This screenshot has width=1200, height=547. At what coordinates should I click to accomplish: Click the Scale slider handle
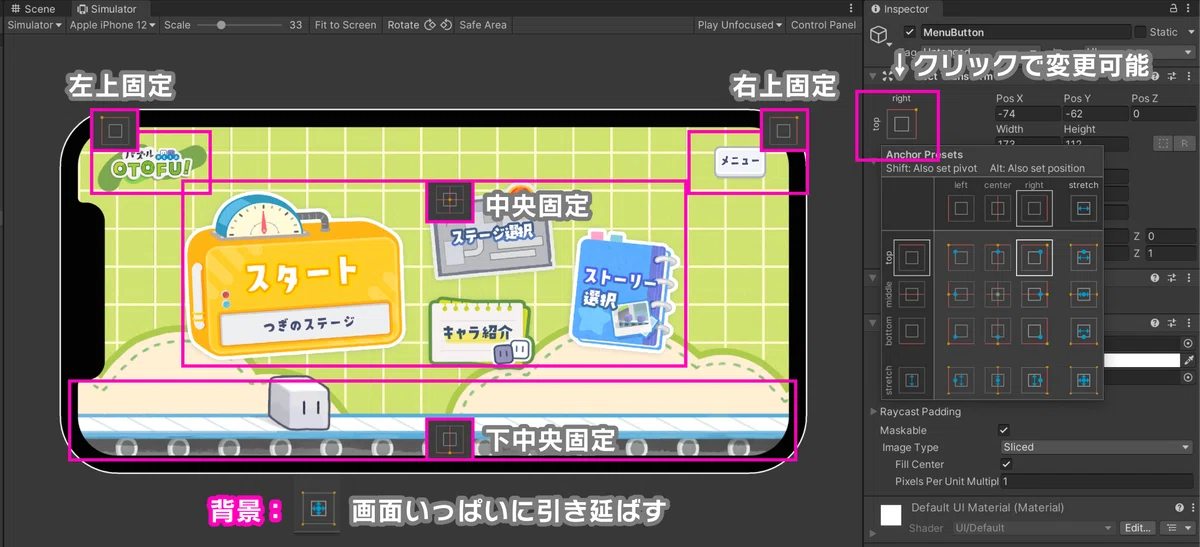[220, 25]
